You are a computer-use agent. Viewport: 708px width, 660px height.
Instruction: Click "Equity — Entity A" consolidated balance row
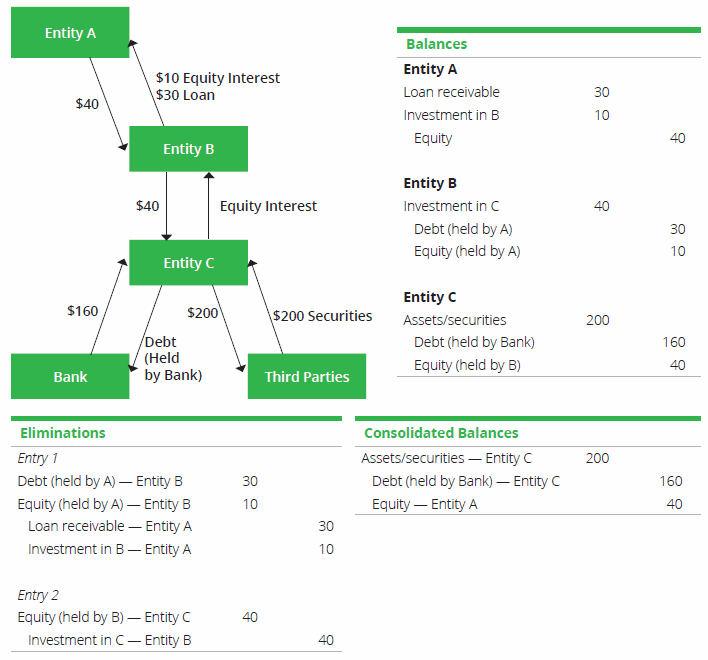tap(424, 504)
